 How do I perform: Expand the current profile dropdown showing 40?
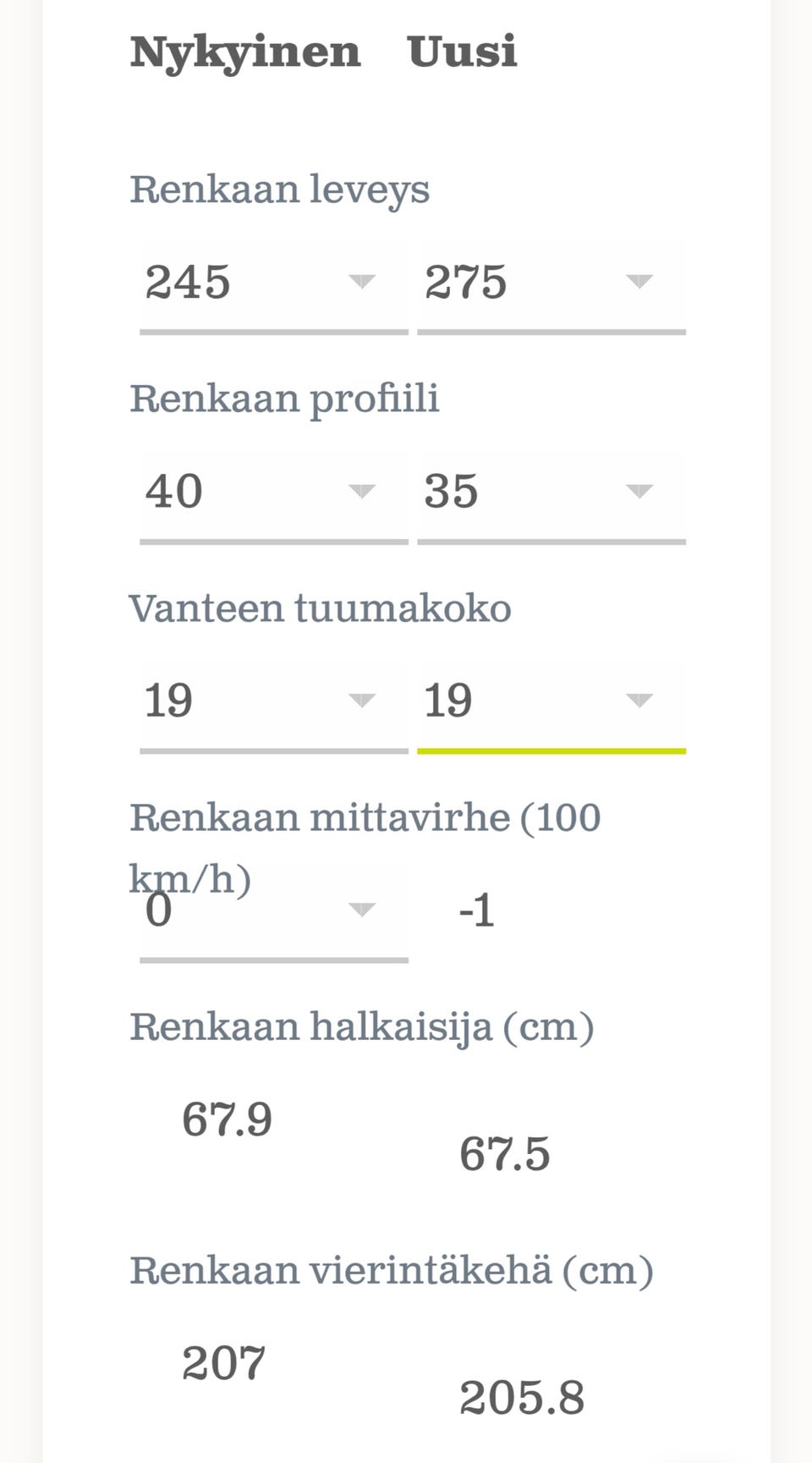(x=272, y=492)
